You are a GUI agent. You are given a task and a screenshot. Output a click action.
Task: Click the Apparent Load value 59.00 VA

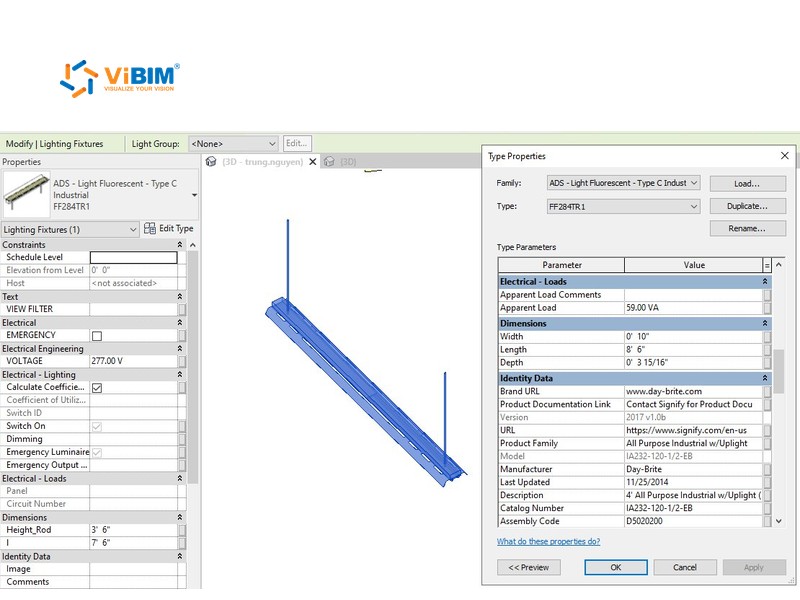pyautogui.click(x=693, y=308)
